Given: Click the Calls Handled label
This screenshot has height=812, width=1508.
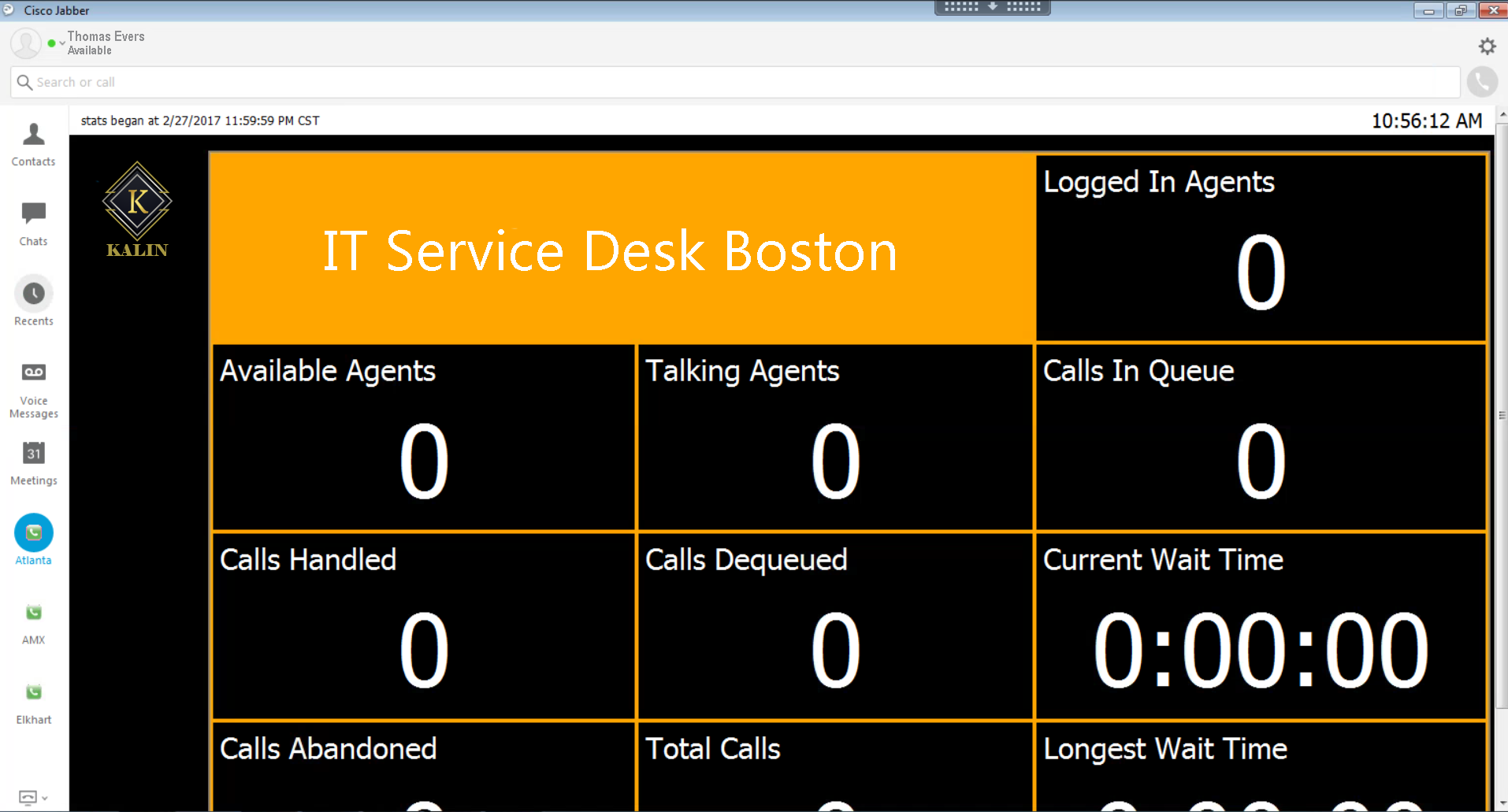Looking at the screenshot, I should [308, 560].
